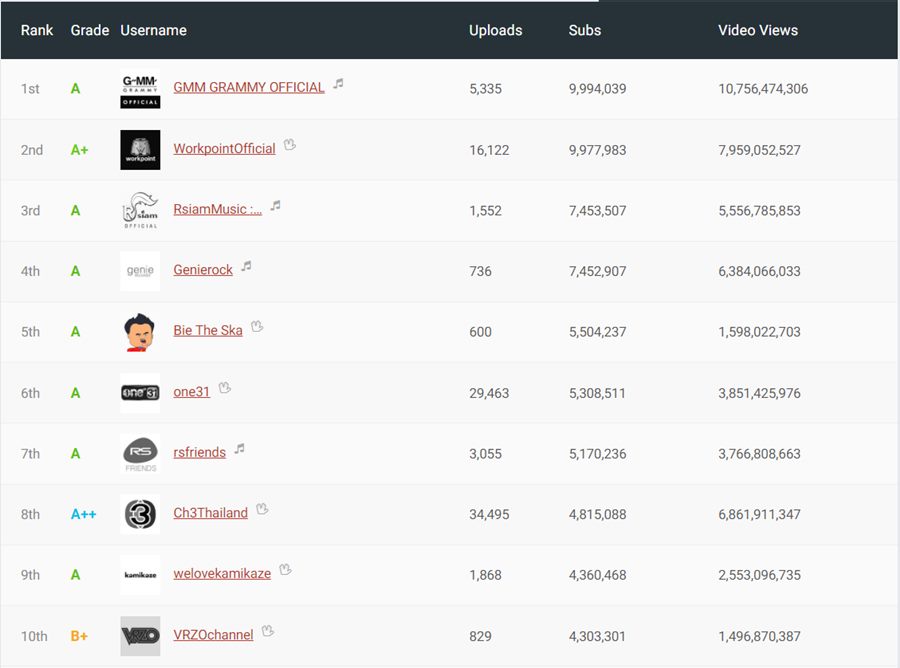900x668 pixels.
Task: Open the RS Friends logo thumbnail
Action: coord(140,453)
